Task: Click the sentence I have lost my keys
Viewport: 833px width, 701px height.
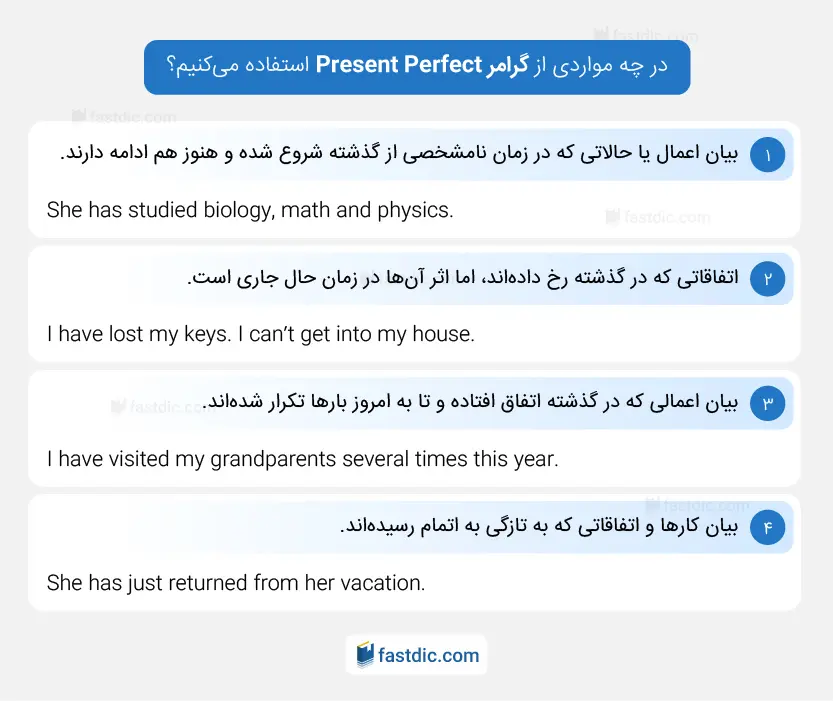Action: coord(139,335)
